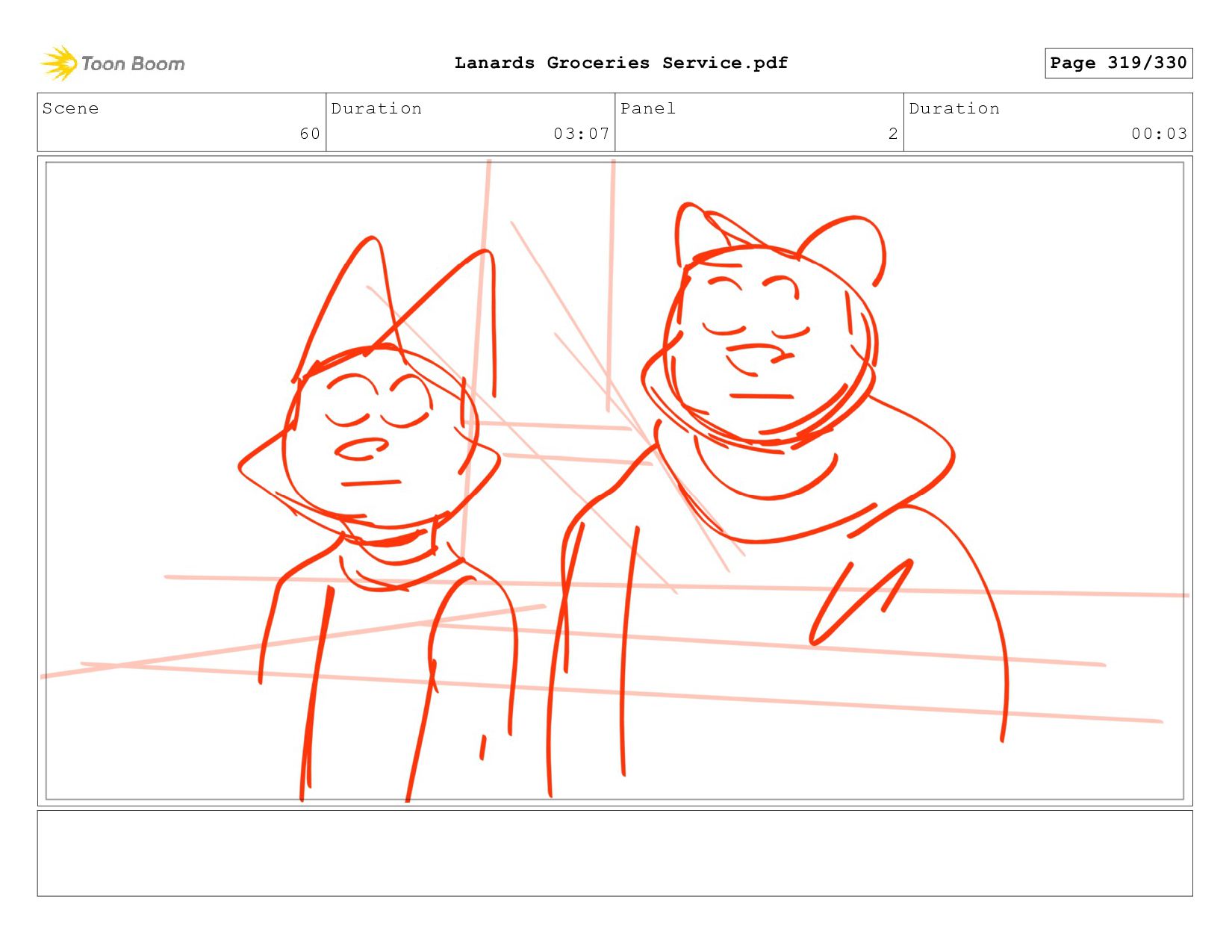1232x952 pixels.
Task: Click the Toon Boom logo
Action: click(x=112, y=63)
